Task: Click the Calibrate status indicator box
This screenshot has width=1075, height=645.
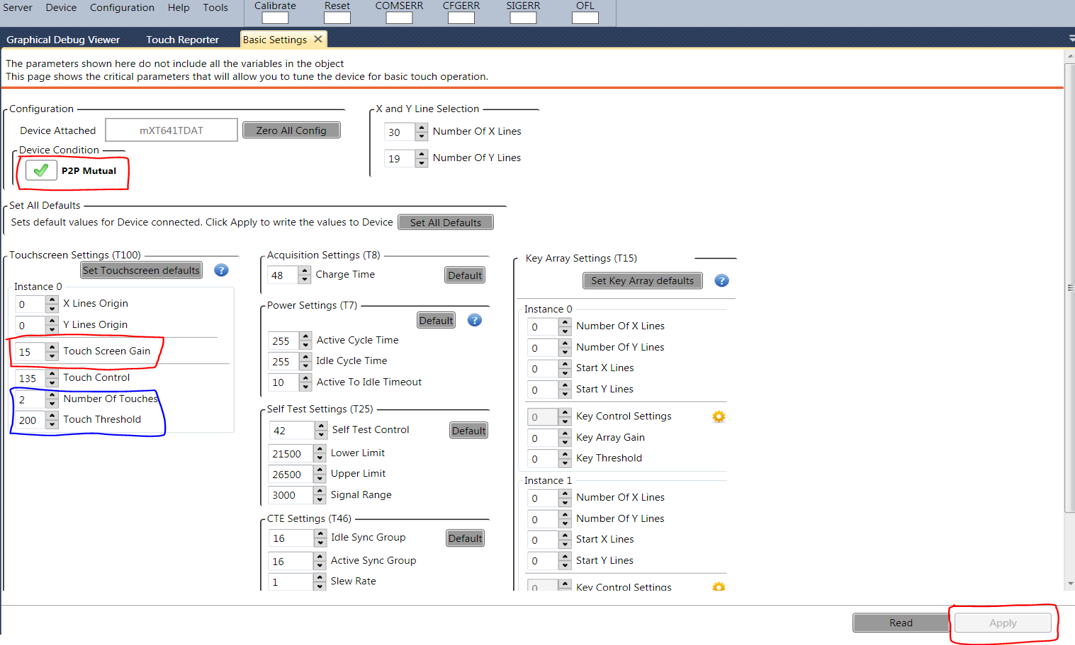Action: coord(275,18)
